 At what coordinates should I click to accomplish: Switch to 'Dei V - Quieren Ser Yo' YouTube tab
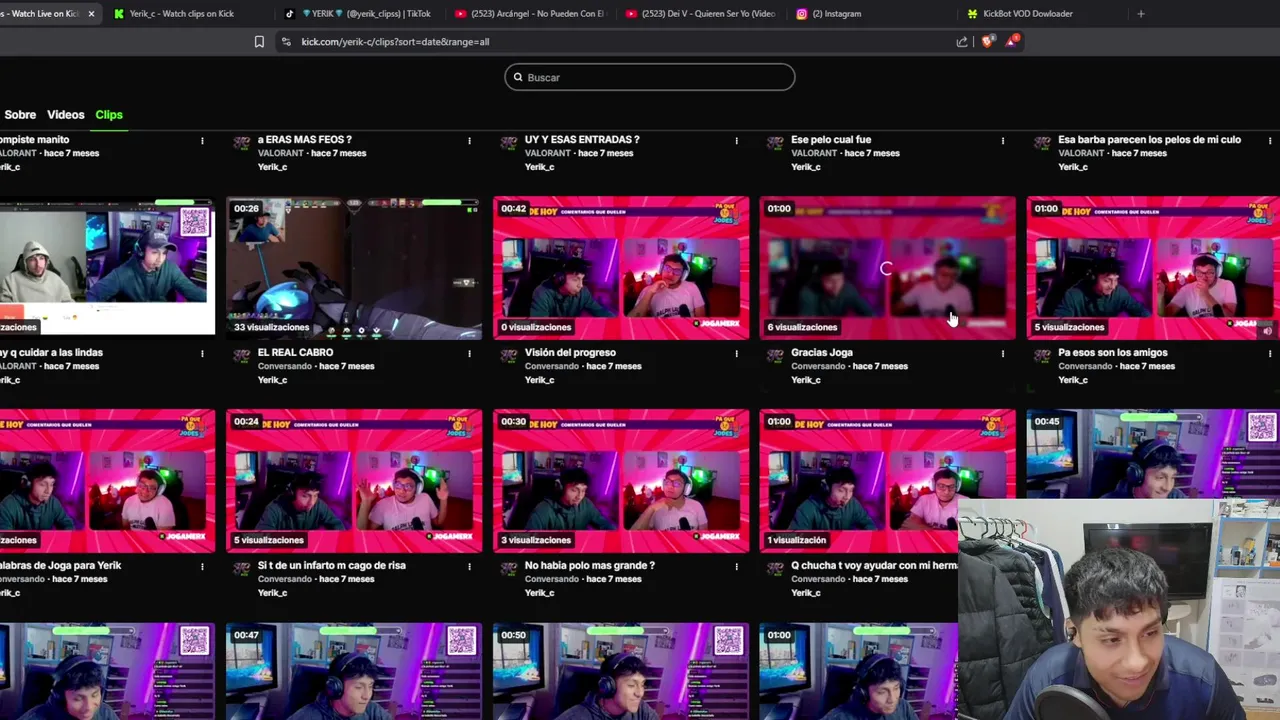(x=700, y=14)
